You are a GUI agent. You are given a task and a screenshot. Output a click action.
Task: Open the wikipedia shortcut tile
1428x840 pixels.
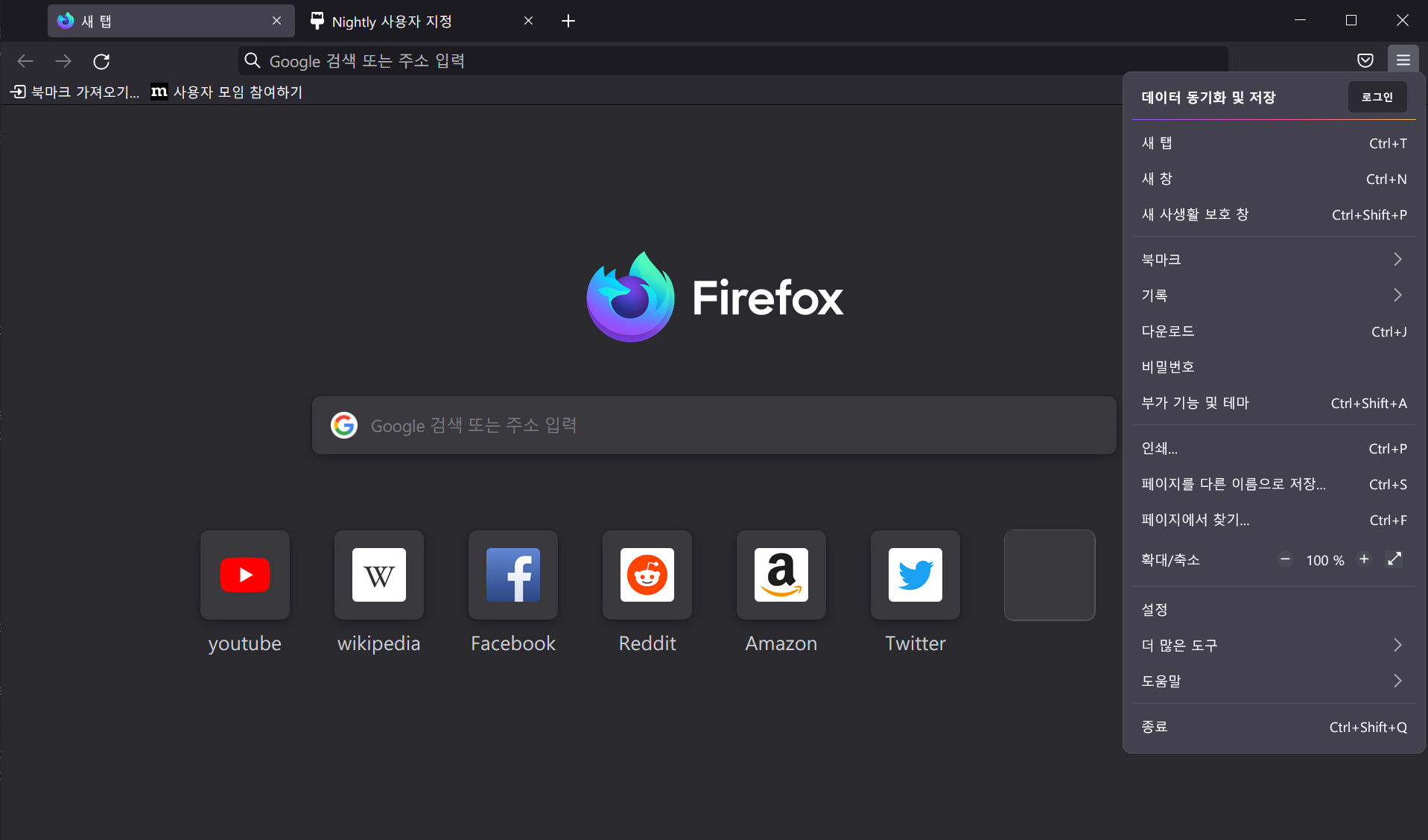point(379,575)
